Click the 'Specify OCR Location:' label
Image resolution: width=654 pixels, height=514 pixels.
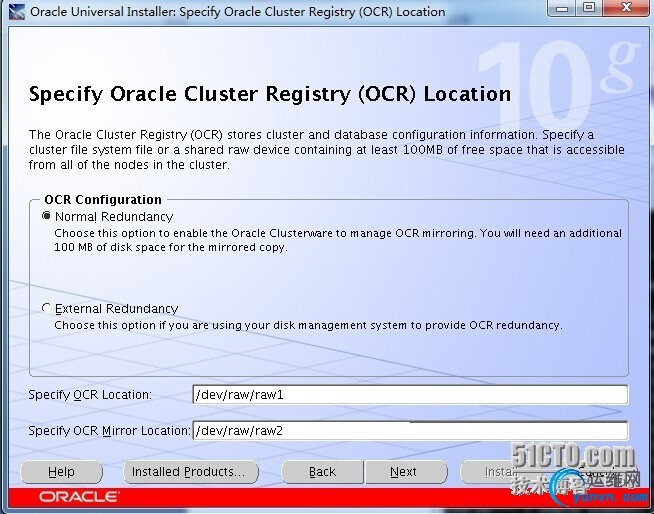point(90,395)
